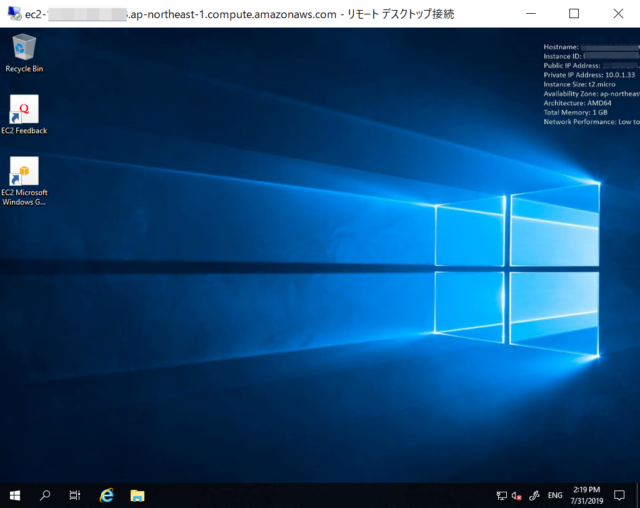Click the 'Public IP Address:' info line
This screenshot has height=508, width=640.
click(x=591, y=66)
